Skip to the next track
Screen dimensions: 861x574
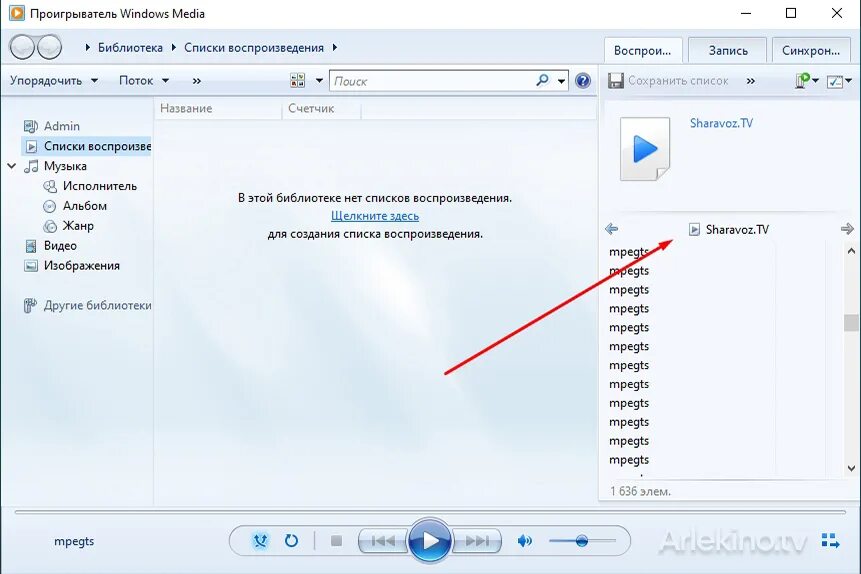coord(477,541)
